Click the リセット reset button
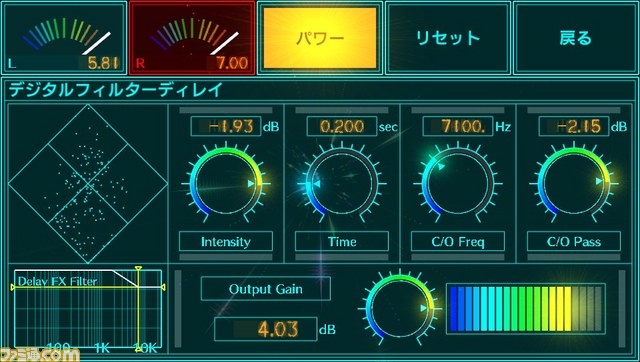 (448, 38)
